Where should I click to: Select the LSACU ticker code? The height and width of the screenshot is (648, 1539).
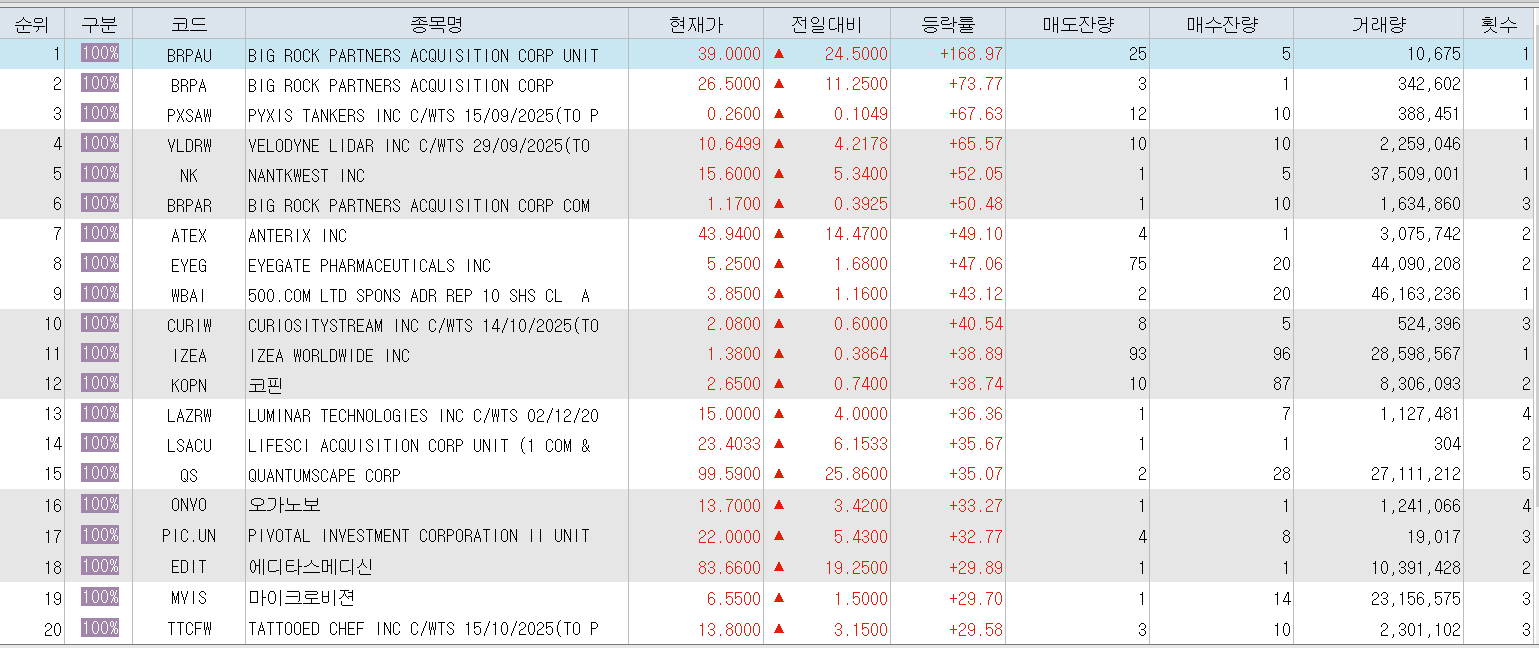coord(190,445)
